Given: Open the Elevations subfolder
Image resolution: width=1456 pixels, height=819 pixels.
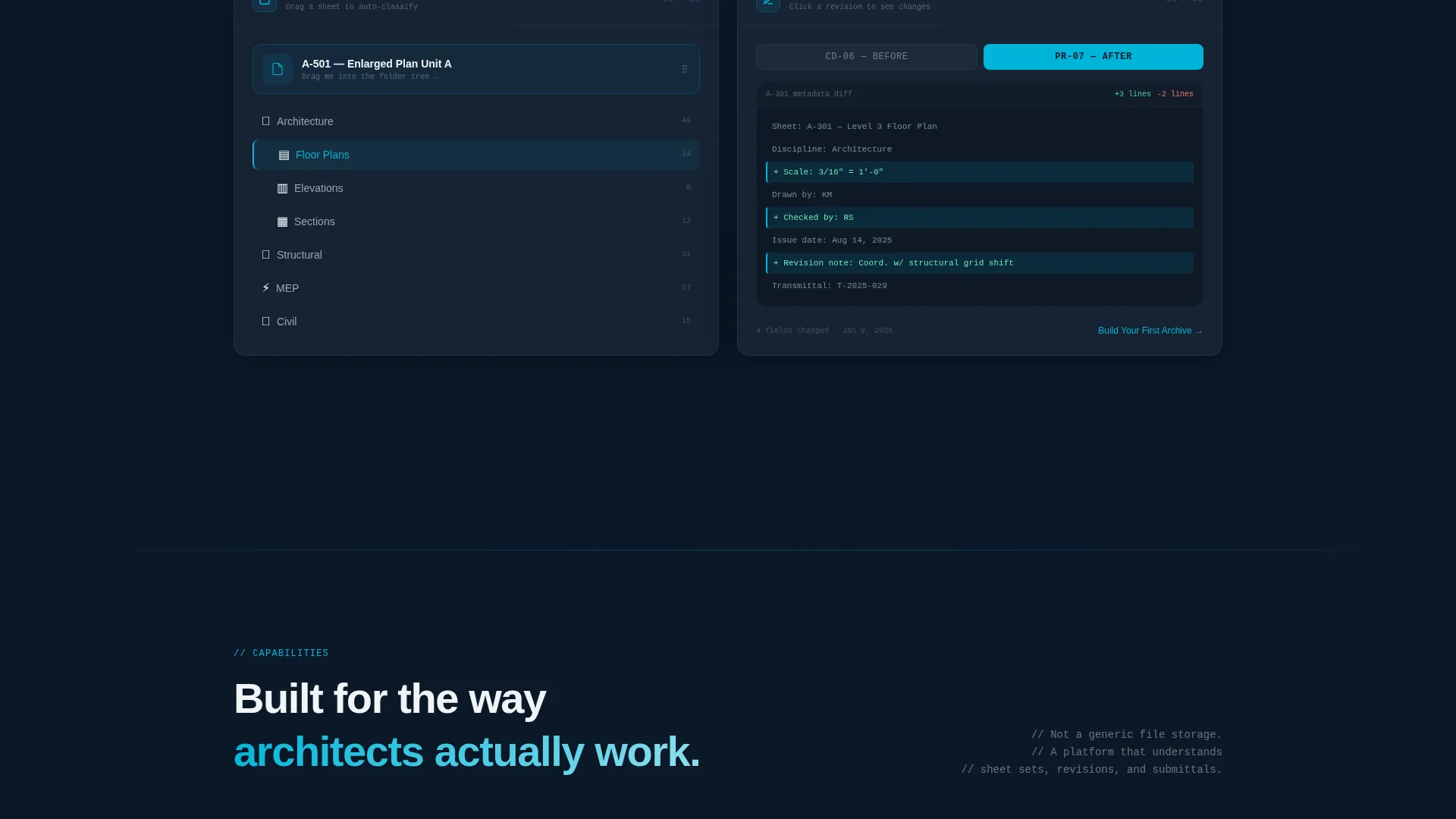Looking at the screenshot, I should 476,188.
